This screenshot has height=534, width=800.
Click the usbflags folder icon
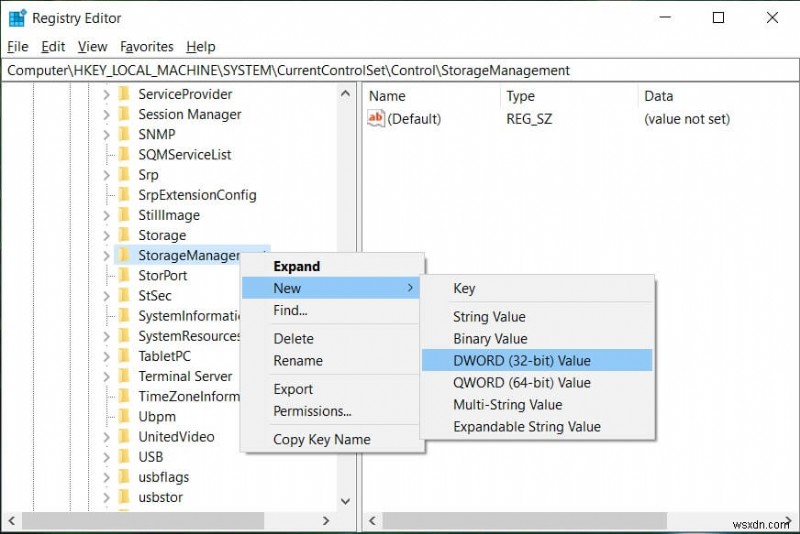(x=124, y=477)
